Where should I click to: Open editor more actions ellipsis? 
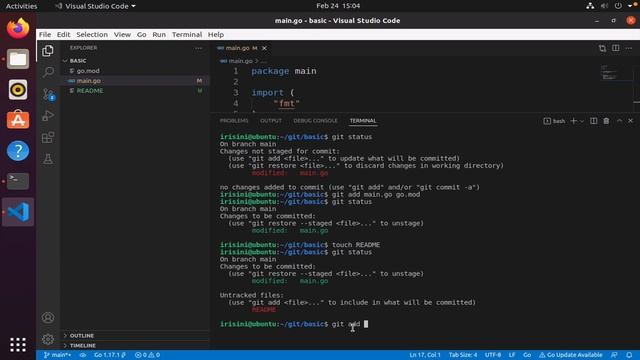coord(629,48)
